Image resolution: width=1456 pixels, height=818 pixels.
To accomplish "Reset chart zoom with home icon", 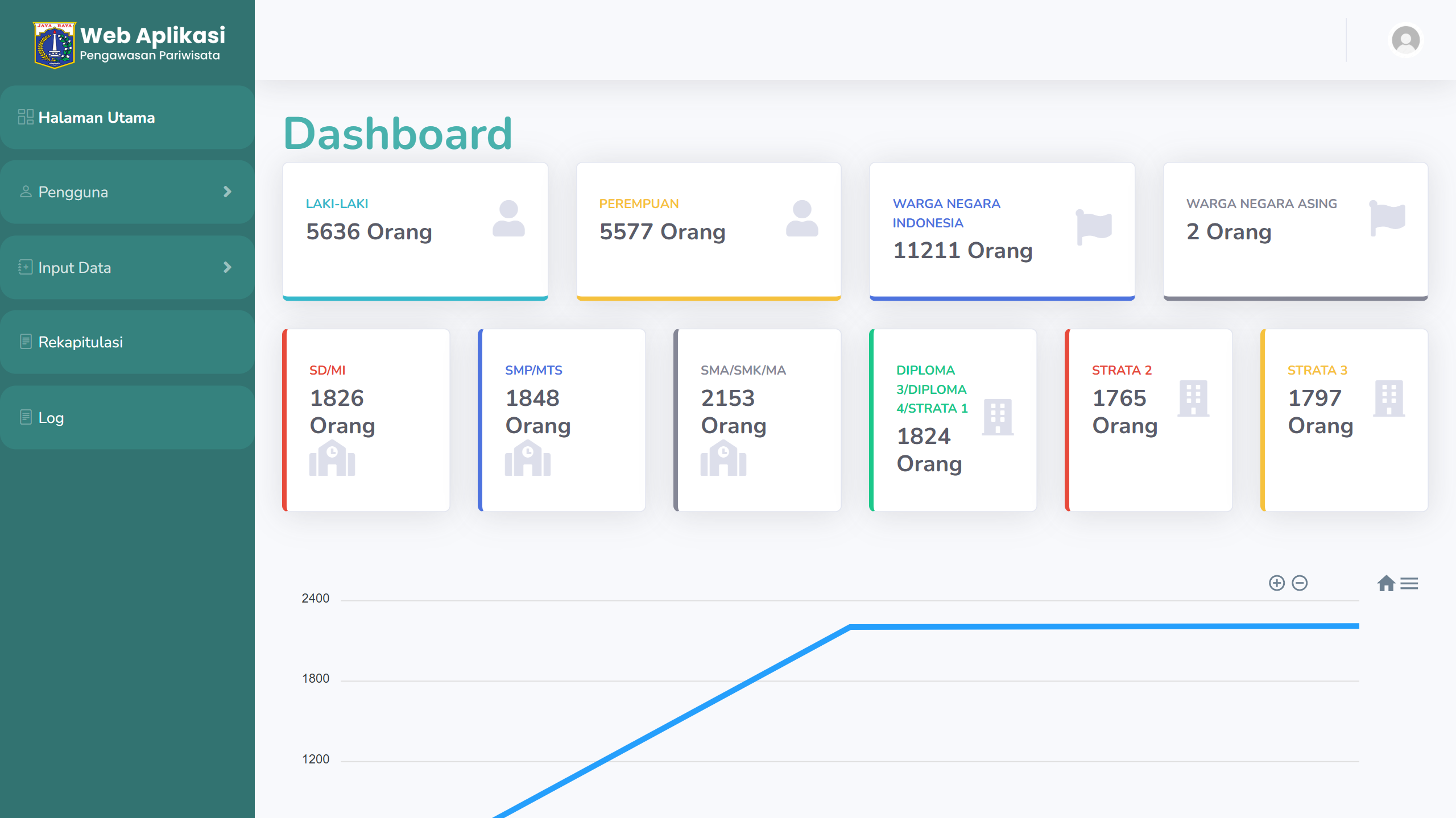I will (1386, 583).
